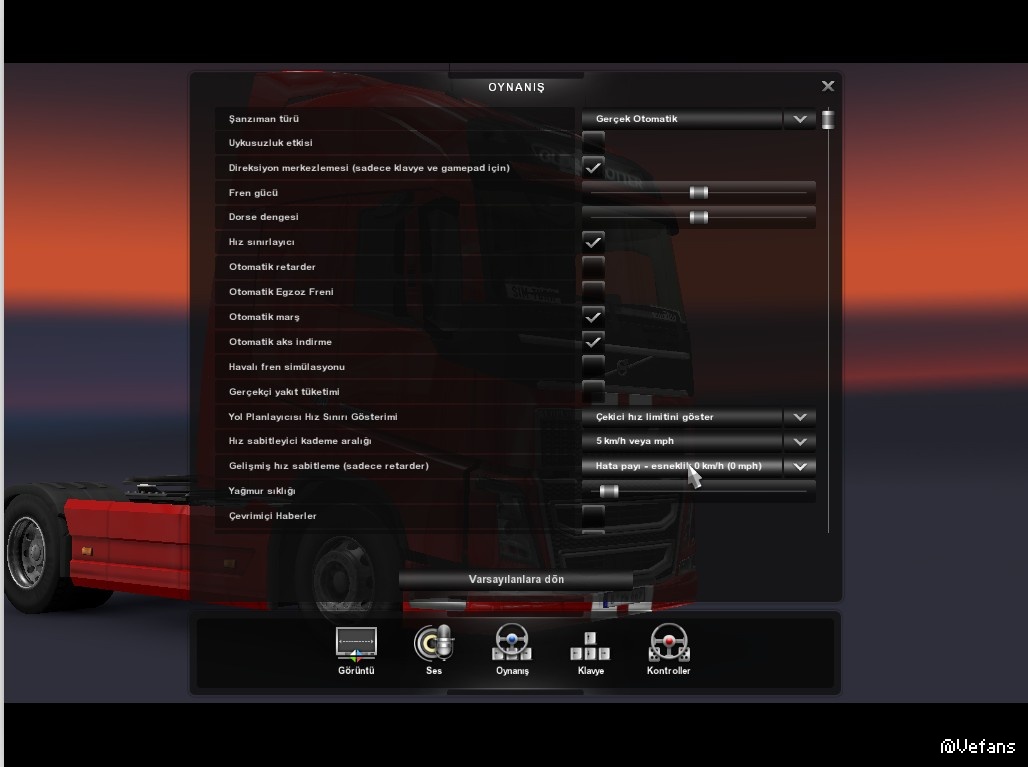
Task: Click the Yağmur sıklığı label
Action: [262, 491]
